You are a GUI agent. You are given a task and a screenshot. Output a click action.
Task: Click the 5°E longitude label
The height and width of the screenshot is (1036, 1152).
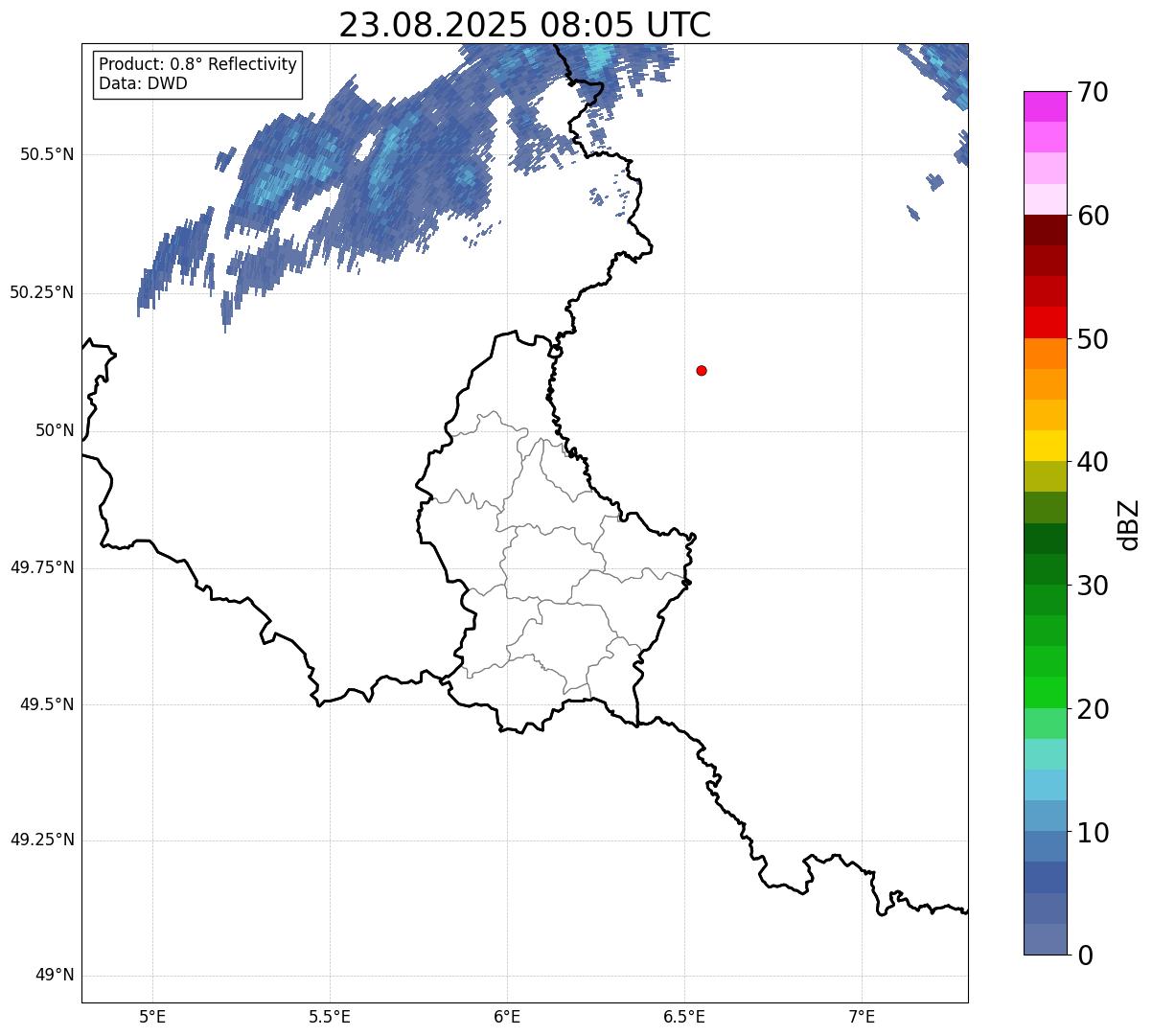[152, 1017]
